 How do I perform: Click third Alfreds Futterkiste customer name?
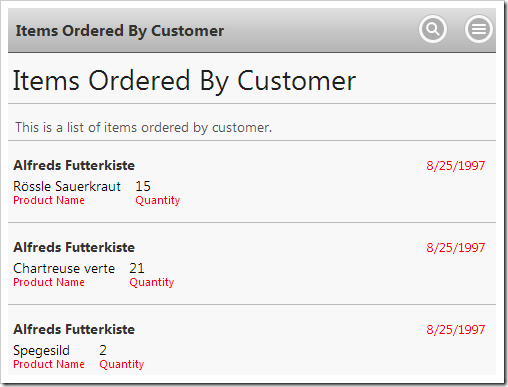[74, 329]
